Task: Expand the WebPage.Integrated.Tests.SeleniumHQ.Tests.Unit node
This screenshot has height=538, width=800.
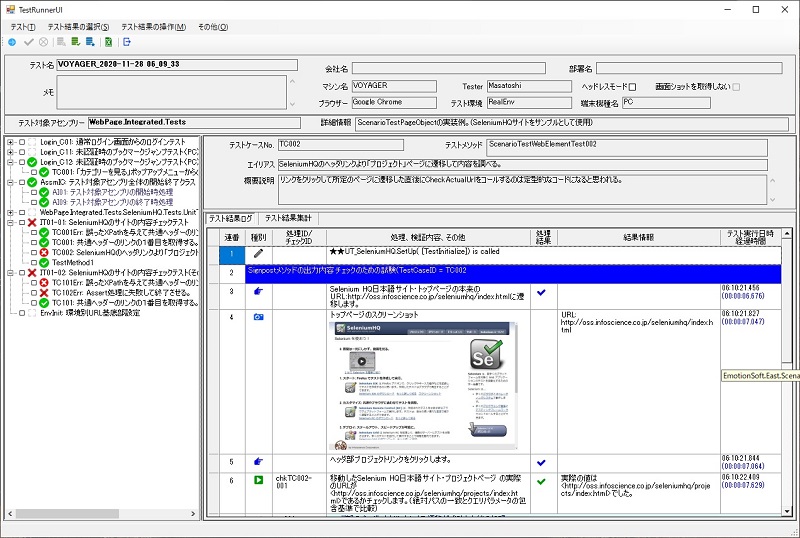Action: pos(10,212)
